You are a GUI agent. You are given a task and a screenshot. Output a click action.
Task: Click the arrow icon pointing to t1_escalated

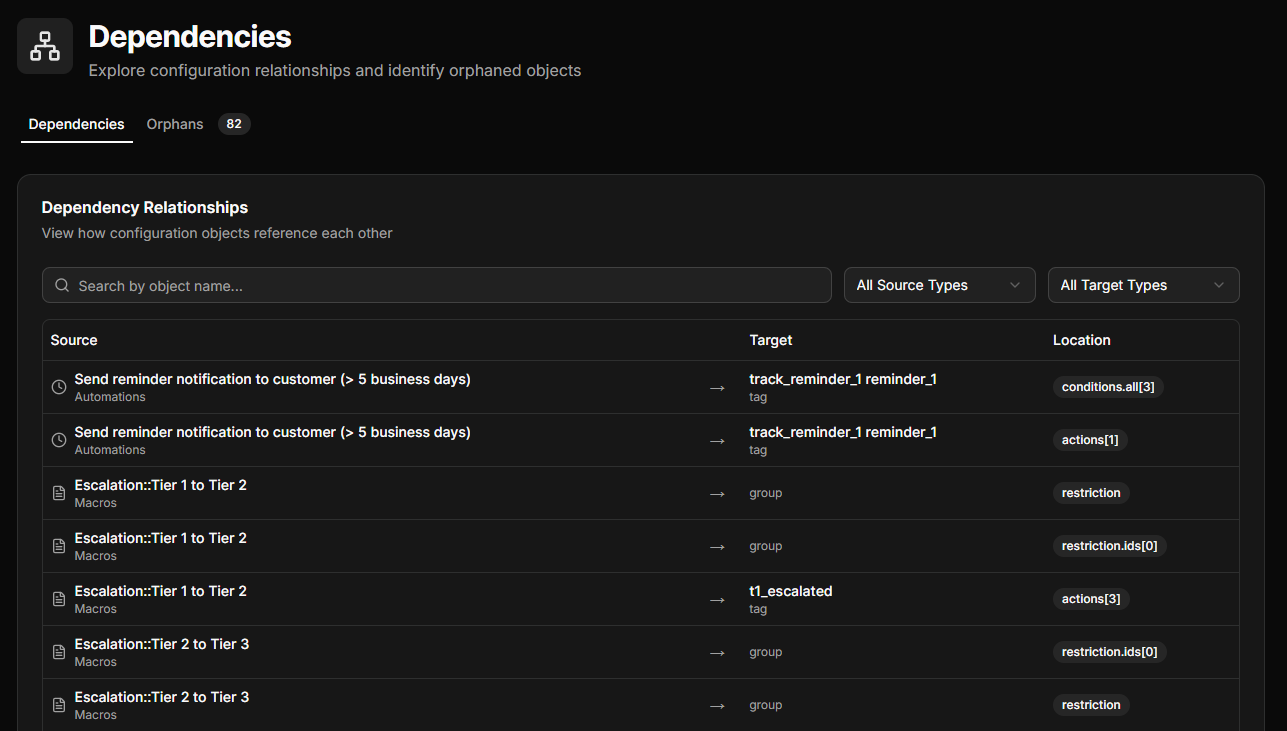tap(716, 599)
